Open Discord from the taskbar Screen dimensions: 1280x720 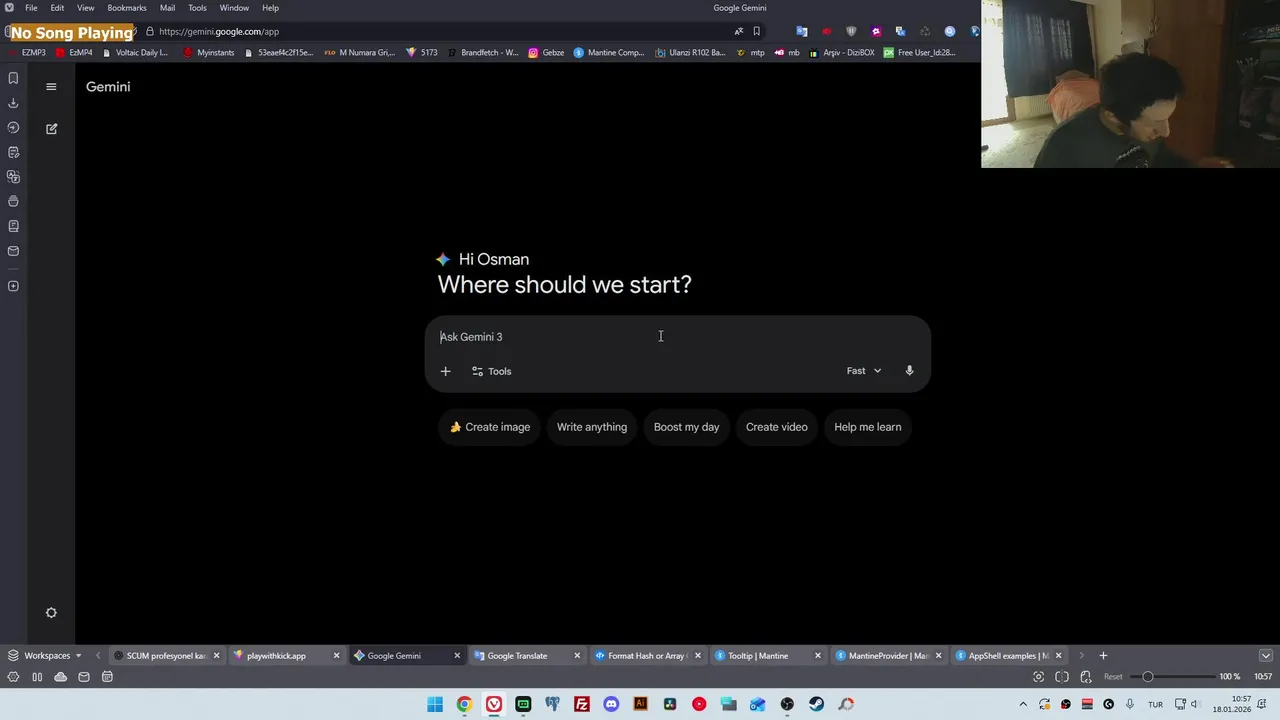tap(611, 704)
